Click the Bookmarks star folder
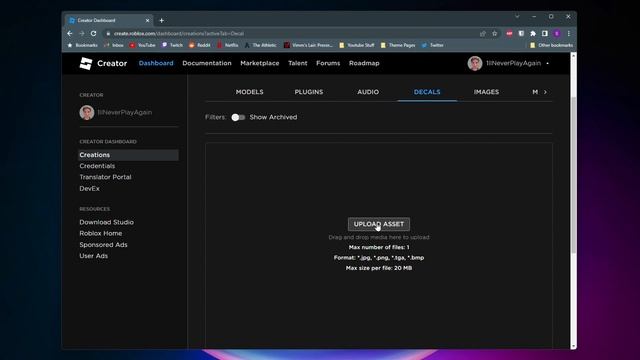Image resolution: width=640 pixels, height=360 pixels. pos(82,45)
